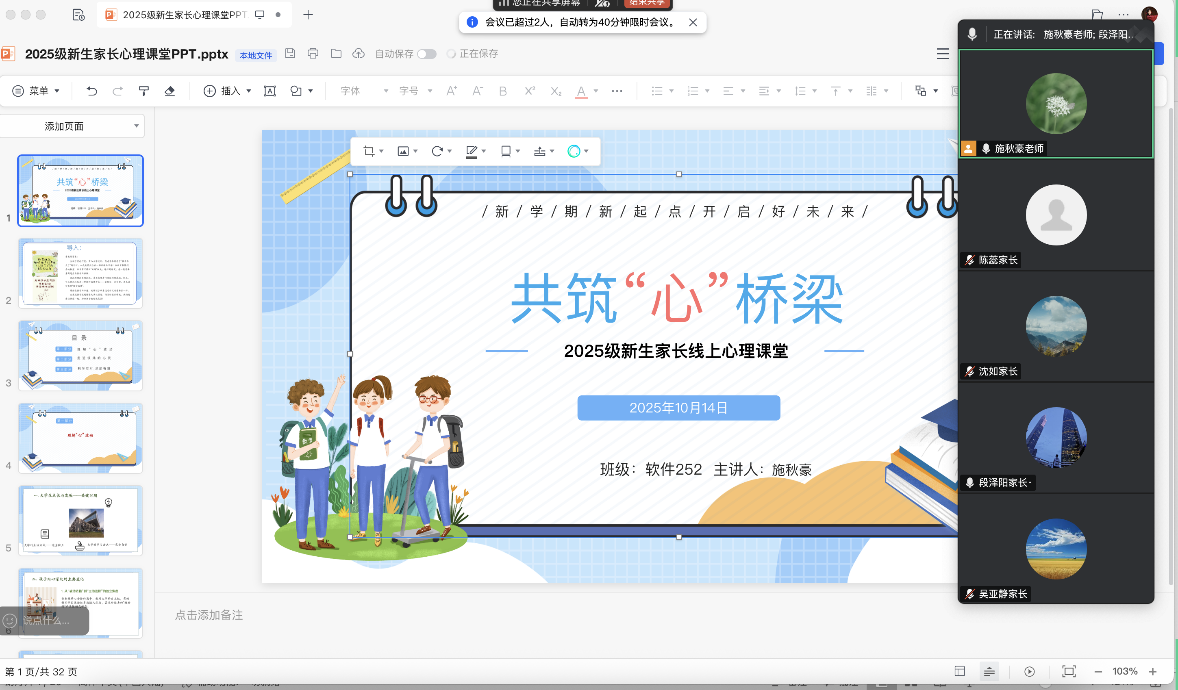Select the format painter tool

(143, 91)
